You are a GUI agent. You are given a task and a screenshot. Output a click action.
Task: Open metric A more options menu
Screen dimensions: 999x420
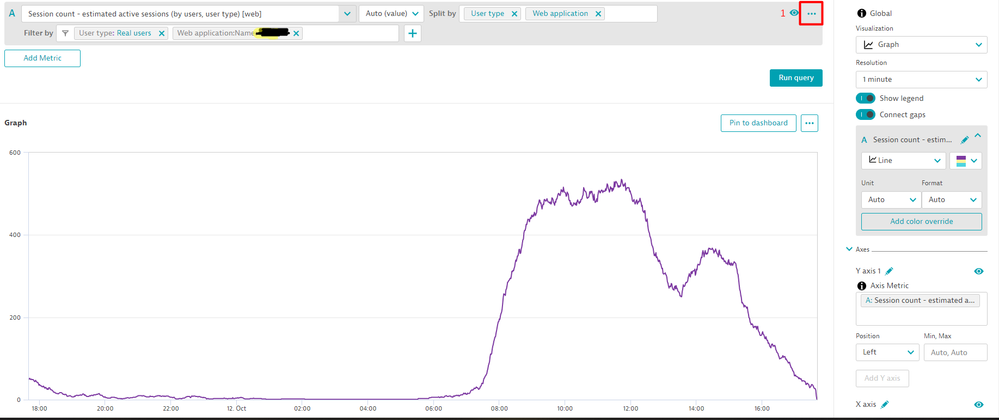(811, 14)
